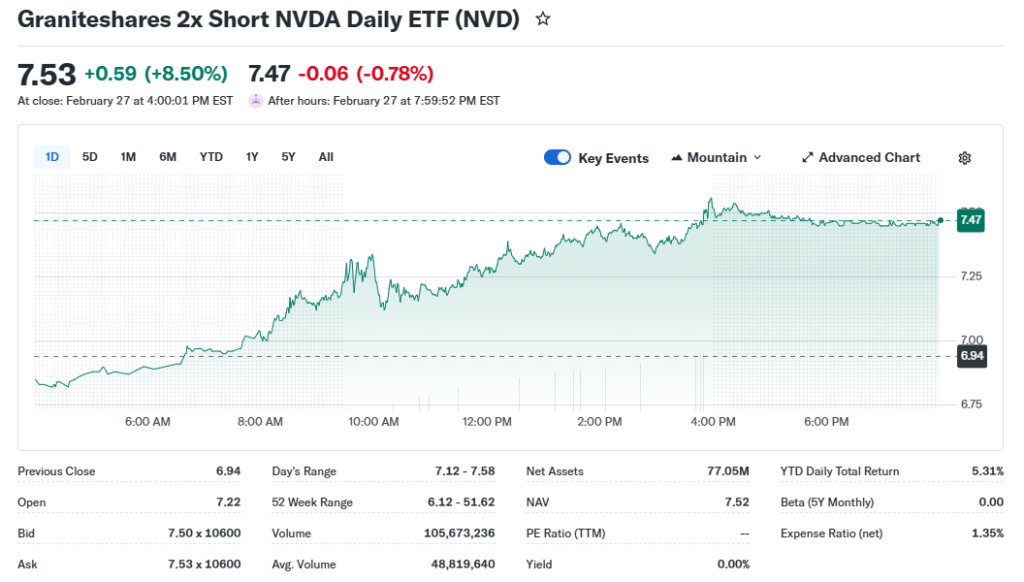Click the Expense Ratio (net) label

pos(831,533)
